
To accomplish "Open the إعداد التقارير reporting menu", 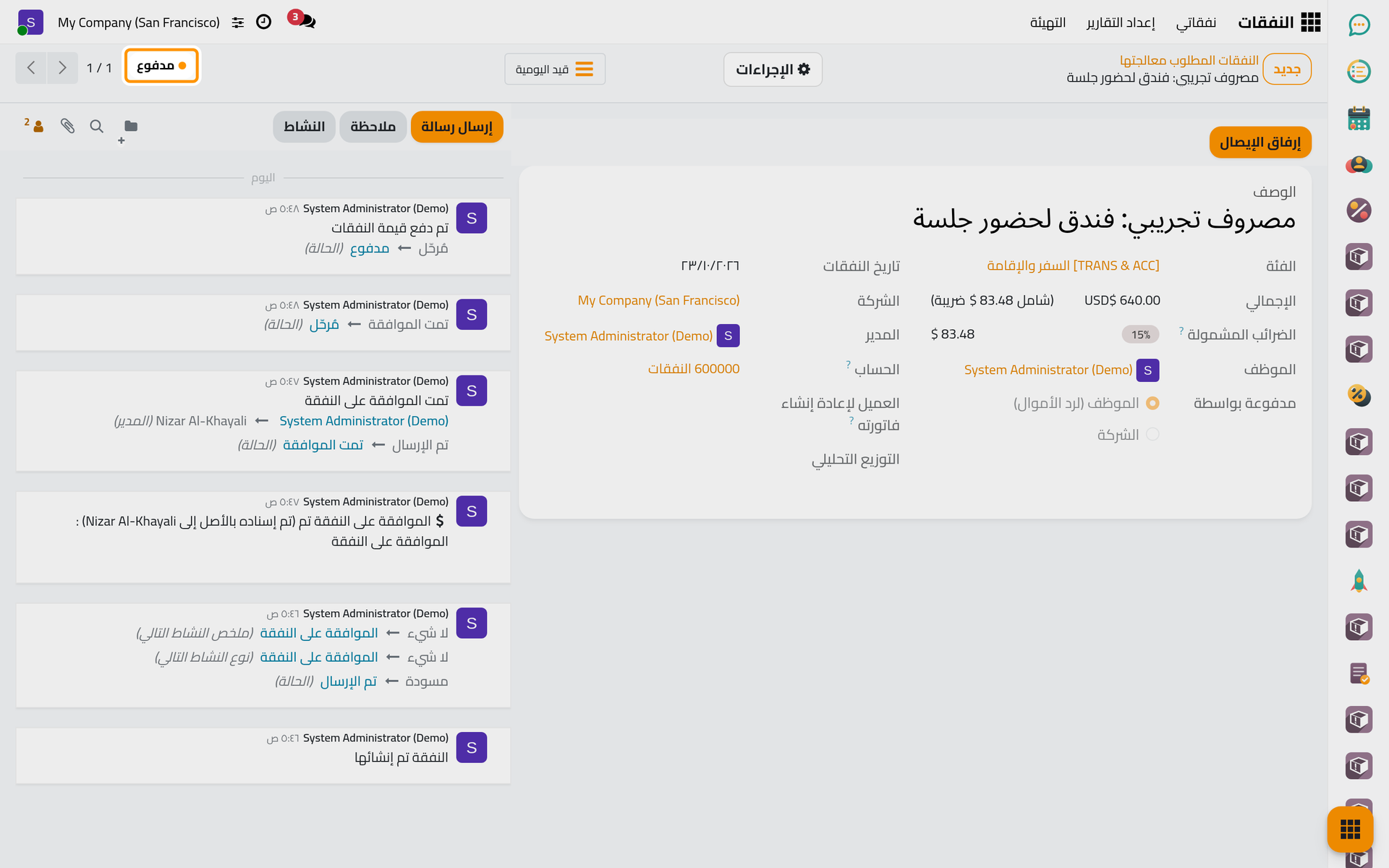I will pyautogui.click(x=1121, y=22).
